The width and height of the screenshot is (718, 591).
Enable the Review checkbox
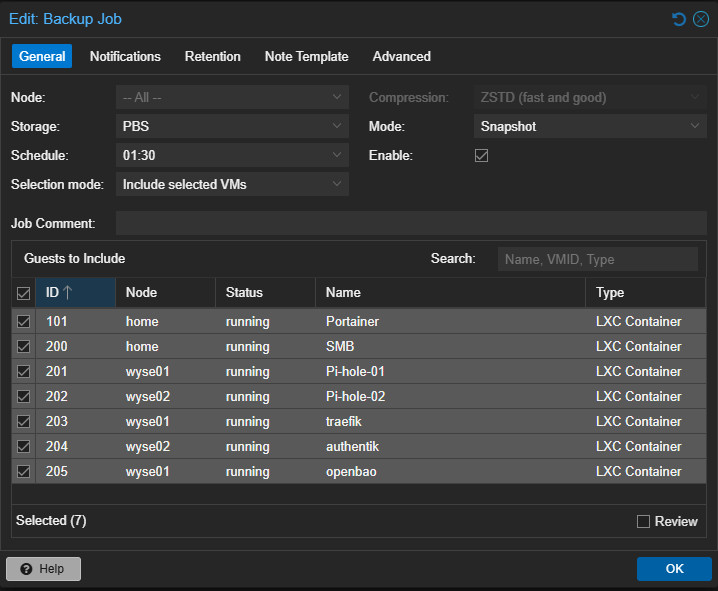(x=643, y=521)
